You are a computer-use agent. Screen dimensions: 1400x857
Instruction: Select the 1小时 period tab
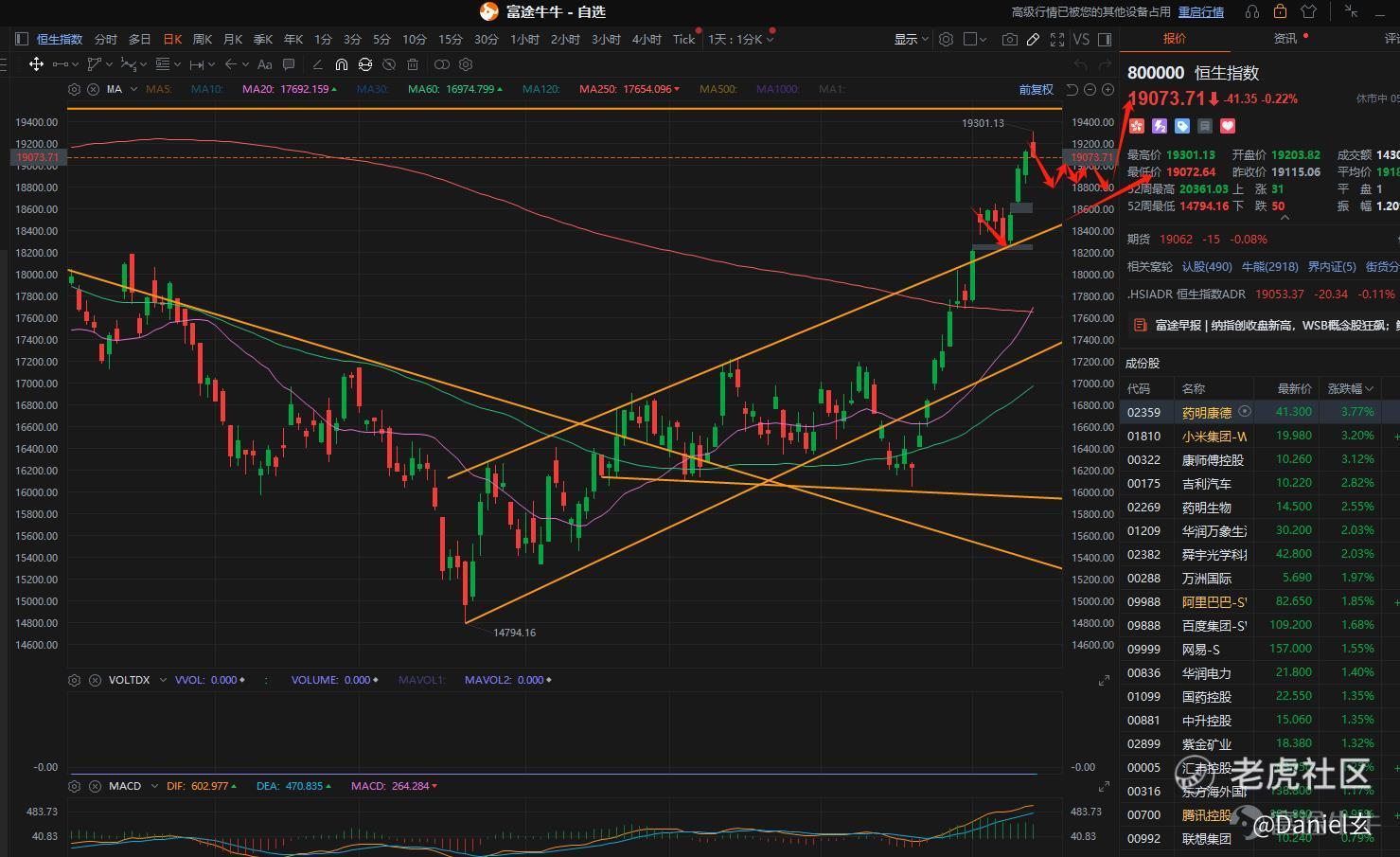coord(524,39)
